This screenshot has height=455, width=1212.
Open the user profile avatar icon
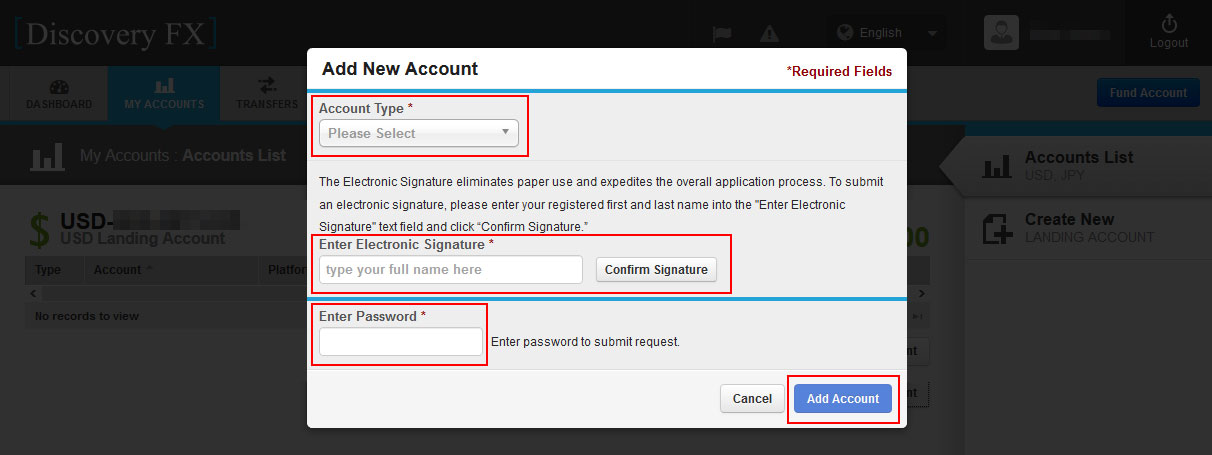click(1001, 33)
